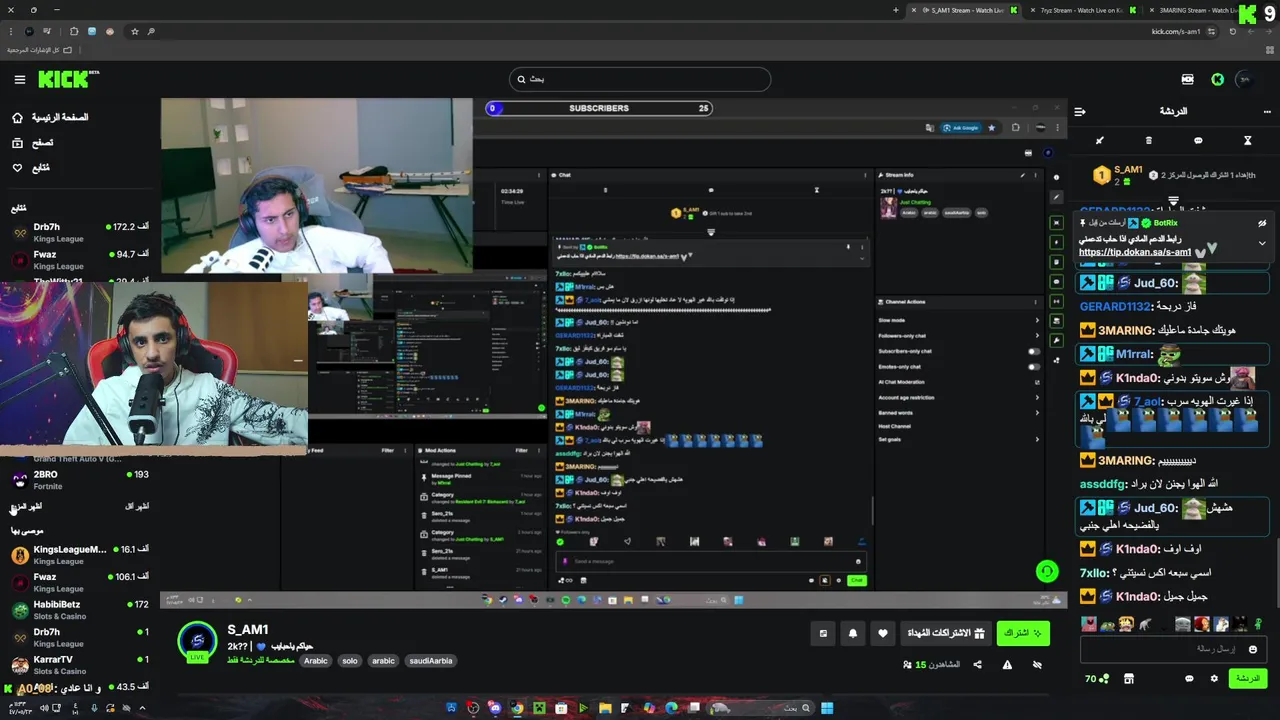Click the report warning triangle icon

(1007, 664)
